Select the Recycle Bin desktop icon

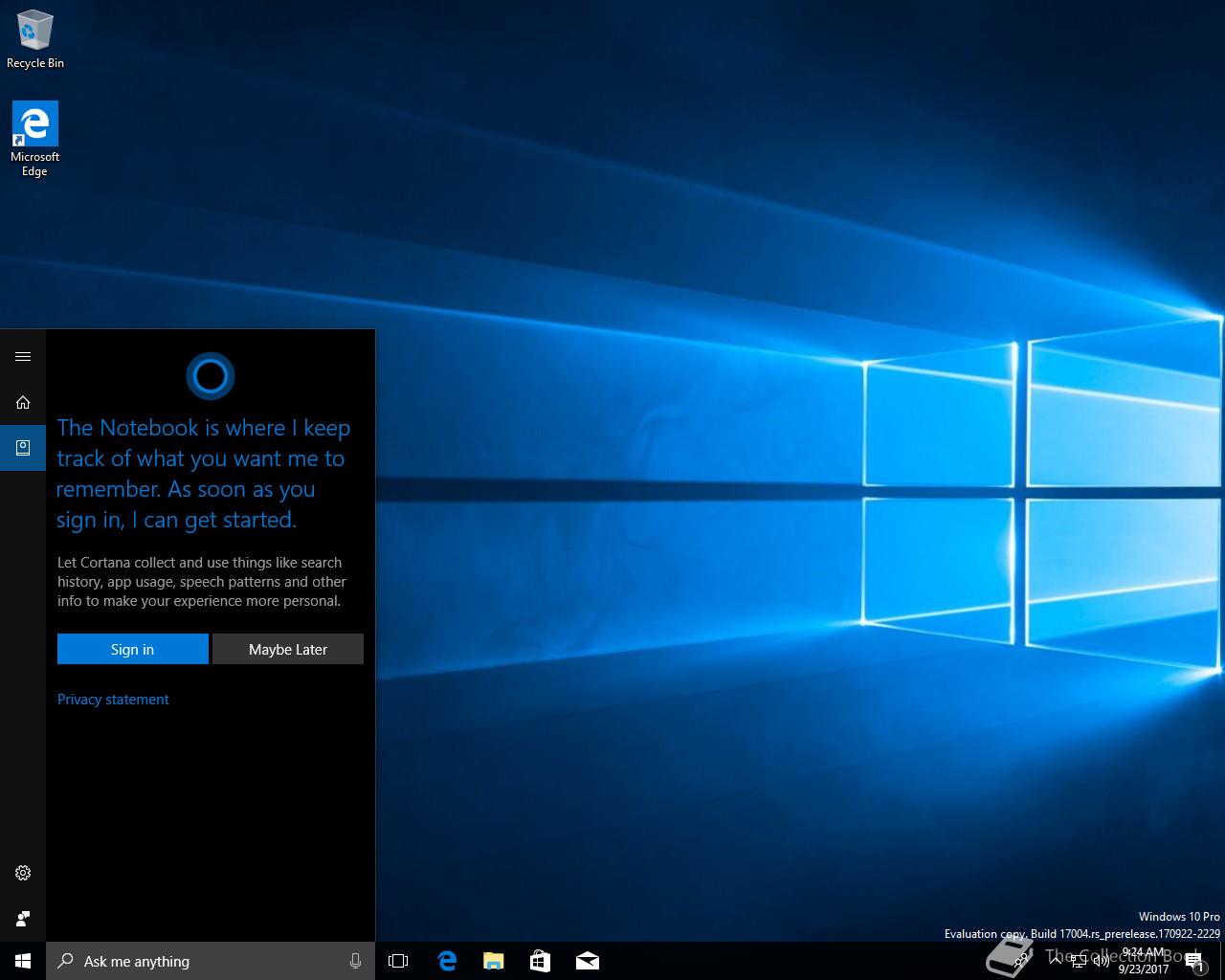click(35, 39)
